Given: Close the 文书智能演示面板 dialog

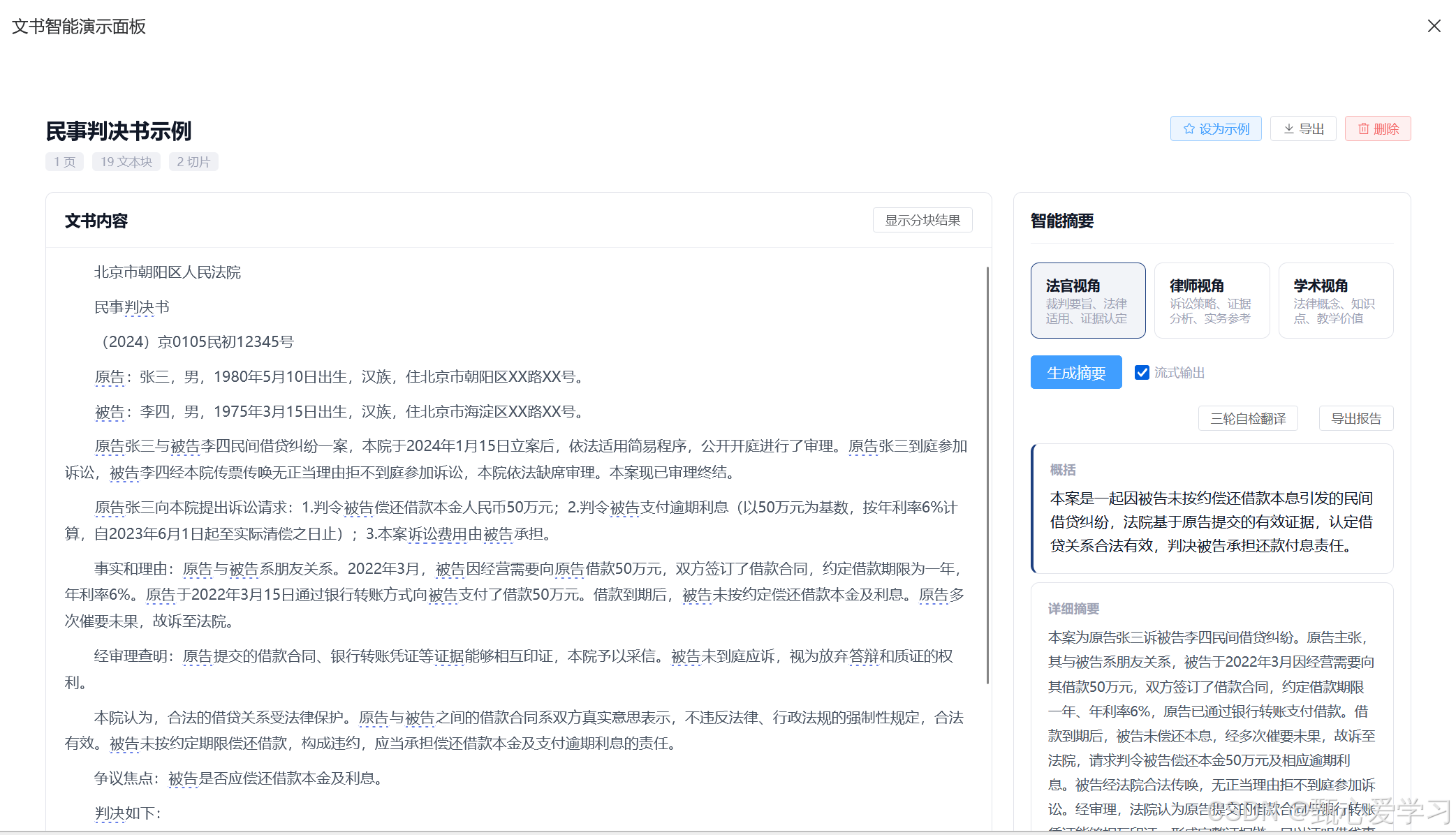Looking at the screenshot, I should click(x=1434, y=26).
